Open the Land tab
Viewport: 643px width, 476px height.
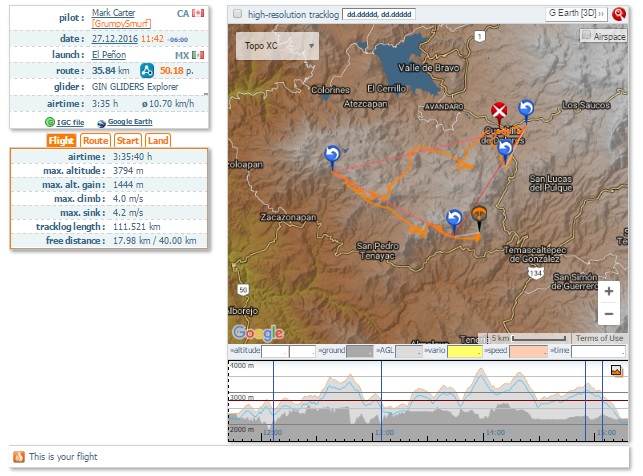pyautogui.click(x=158, y=141)
